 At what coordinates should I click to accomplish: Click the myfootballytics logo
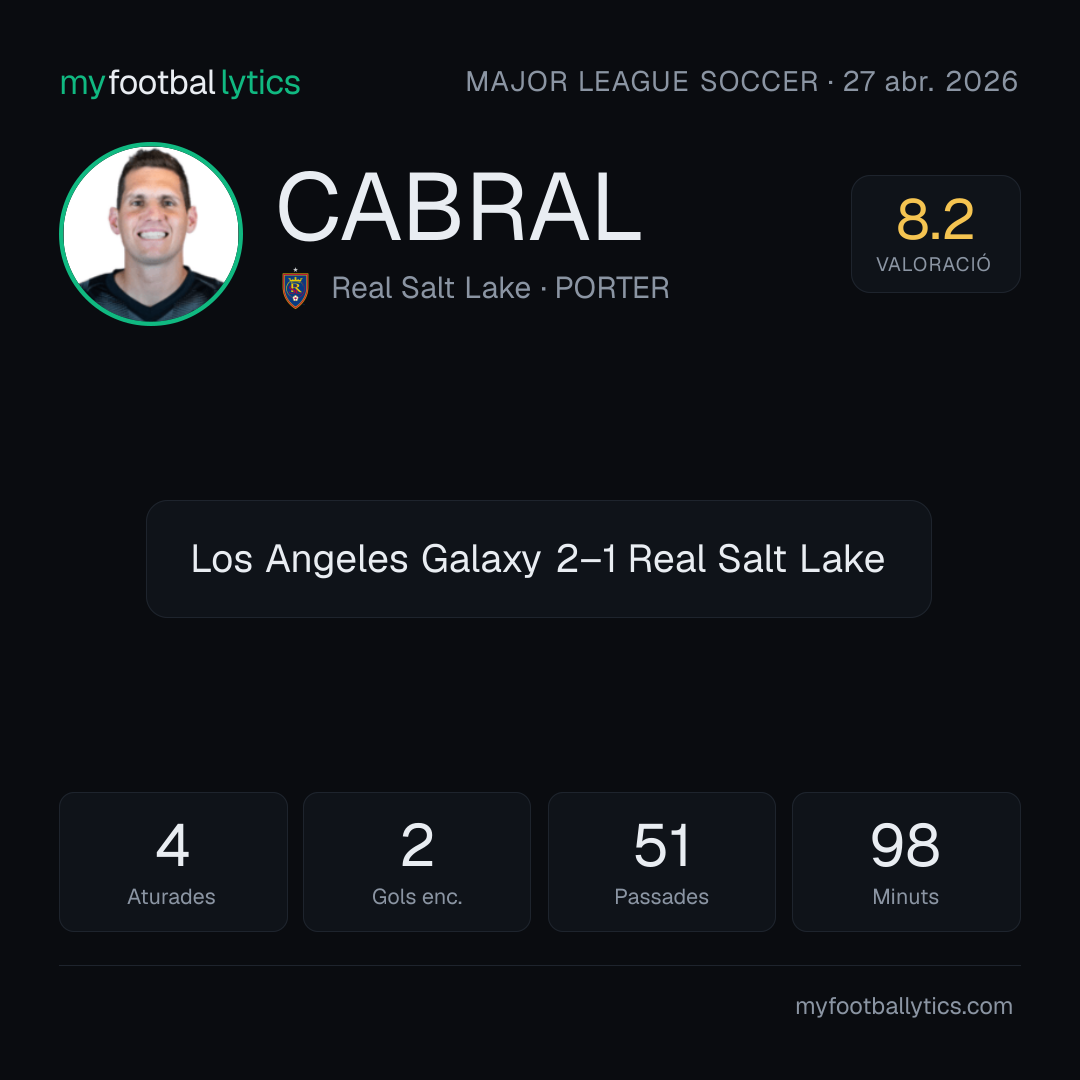(180, 83)
